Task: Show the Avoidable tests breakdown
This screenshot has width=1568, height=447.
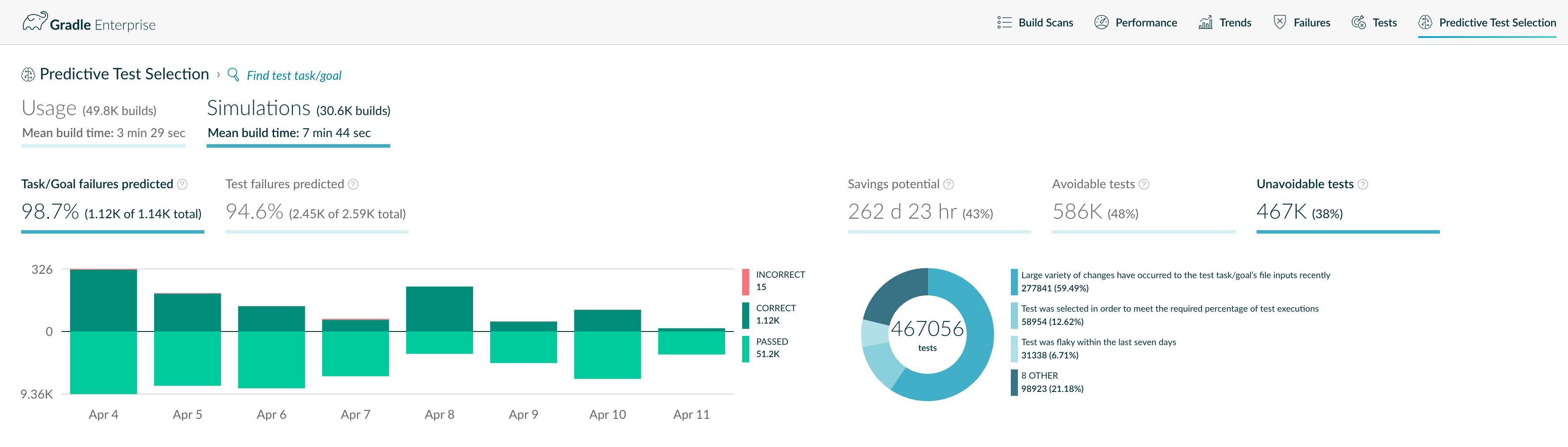Action: [x=1143, y=204]
